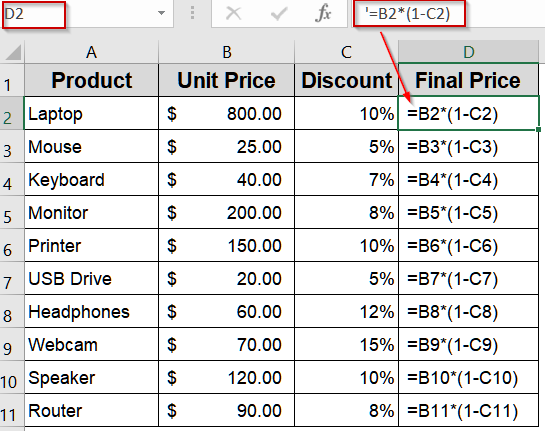Select row 8 header
The height and width of the screenshot is (431, 545).
pos(12,311)
